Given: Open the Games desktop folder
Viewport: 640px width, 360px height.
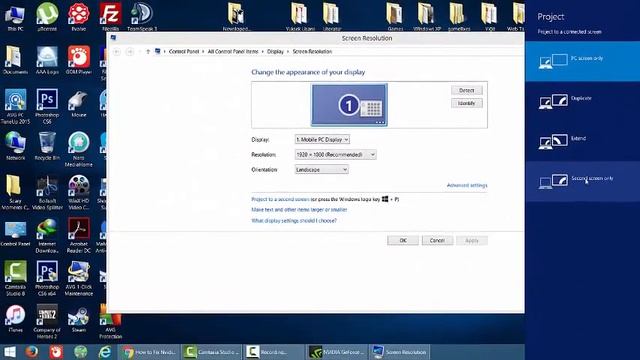Looking at the screenshot, I should point(395,16).
